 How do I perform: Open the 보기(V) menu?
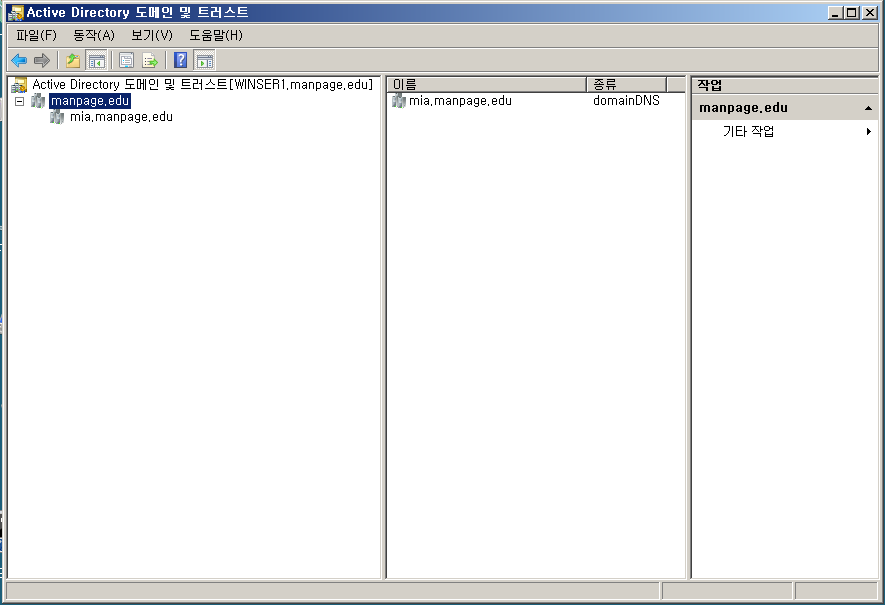click(152, 36)
